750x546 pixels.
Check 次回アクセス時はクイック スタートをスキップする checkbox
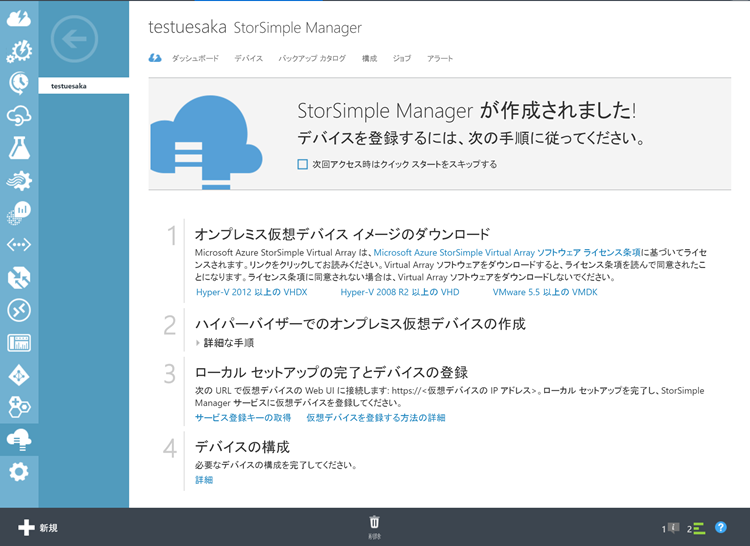(302, 164)
